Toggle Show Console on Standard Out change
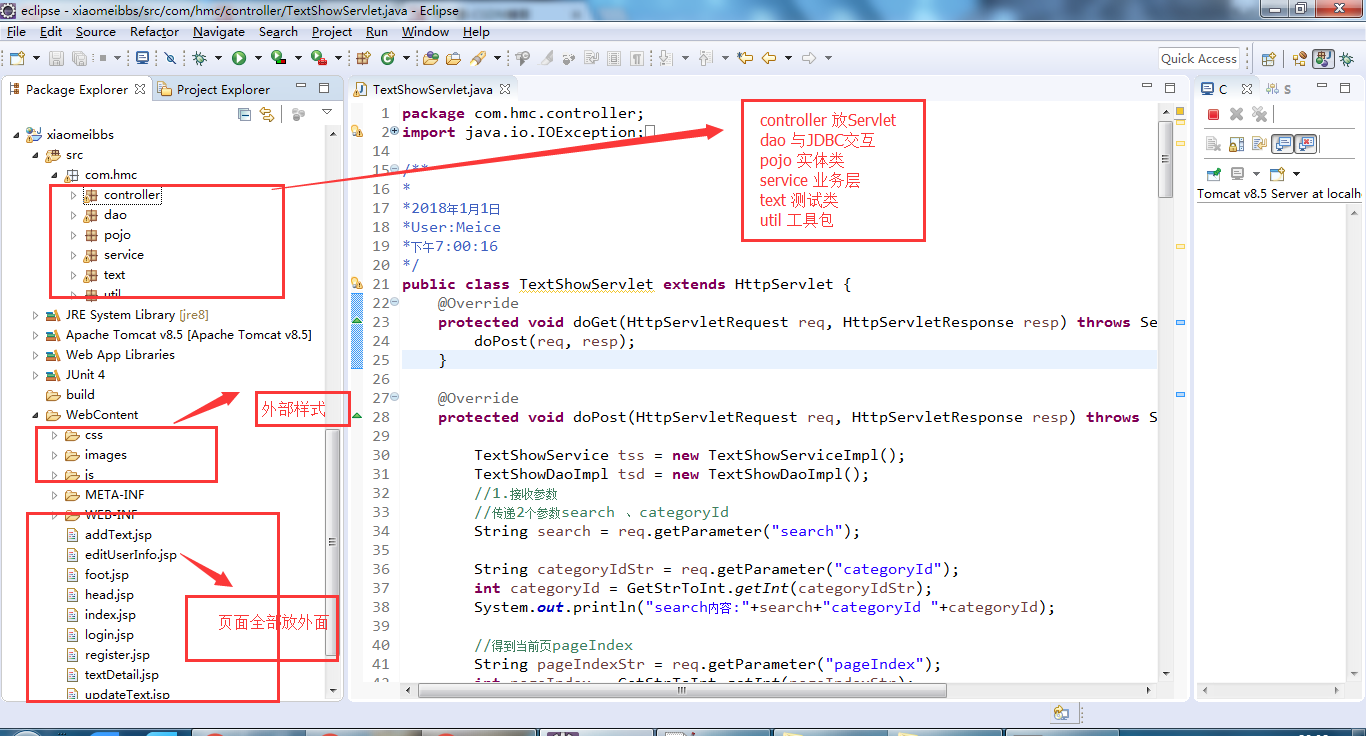Screen dimensions: 1366x736 1282,144
